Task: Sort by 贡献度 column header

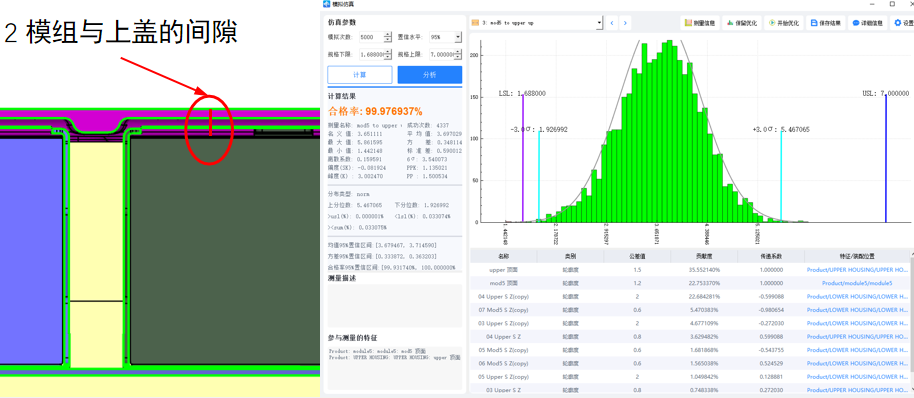Action: 704,256
